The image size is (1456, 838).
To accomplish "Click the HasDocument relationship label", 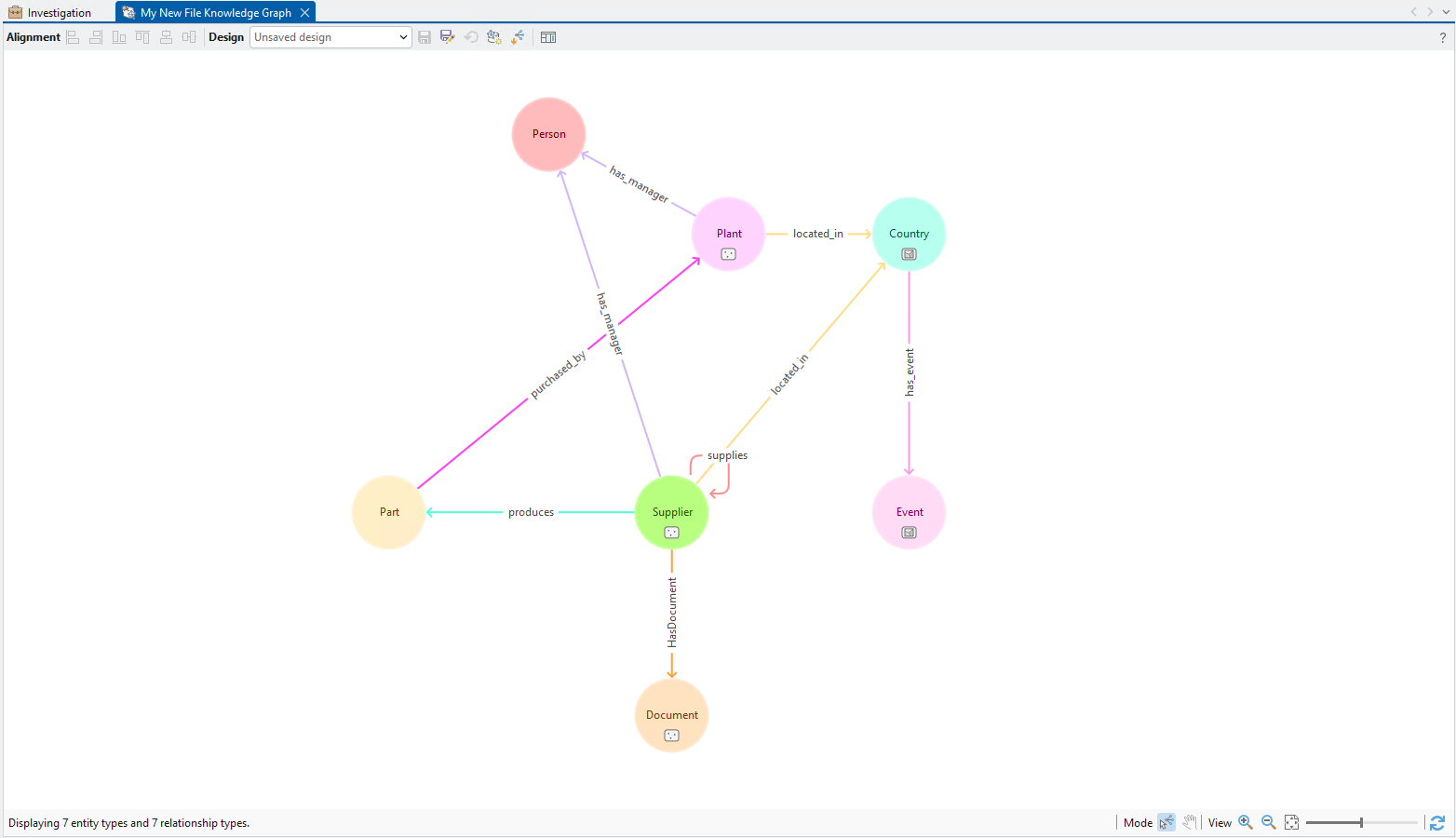I will click(x=672, y=613).
